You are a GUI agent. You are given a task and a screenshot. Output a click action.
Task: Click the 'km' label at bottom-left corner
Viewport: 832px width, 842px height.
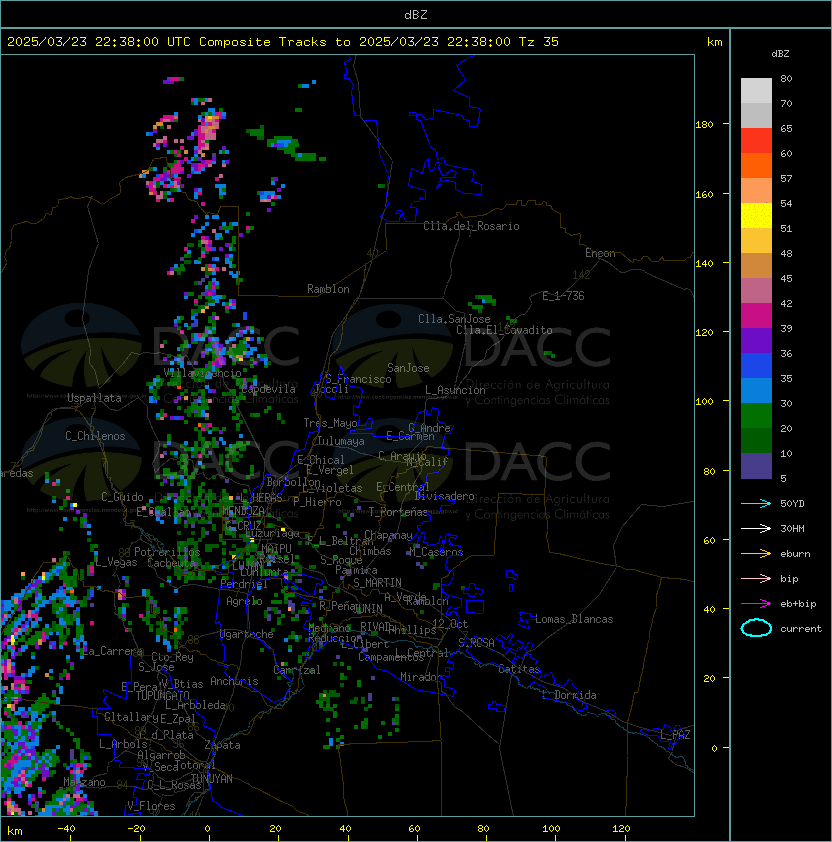tap(15, 831)
